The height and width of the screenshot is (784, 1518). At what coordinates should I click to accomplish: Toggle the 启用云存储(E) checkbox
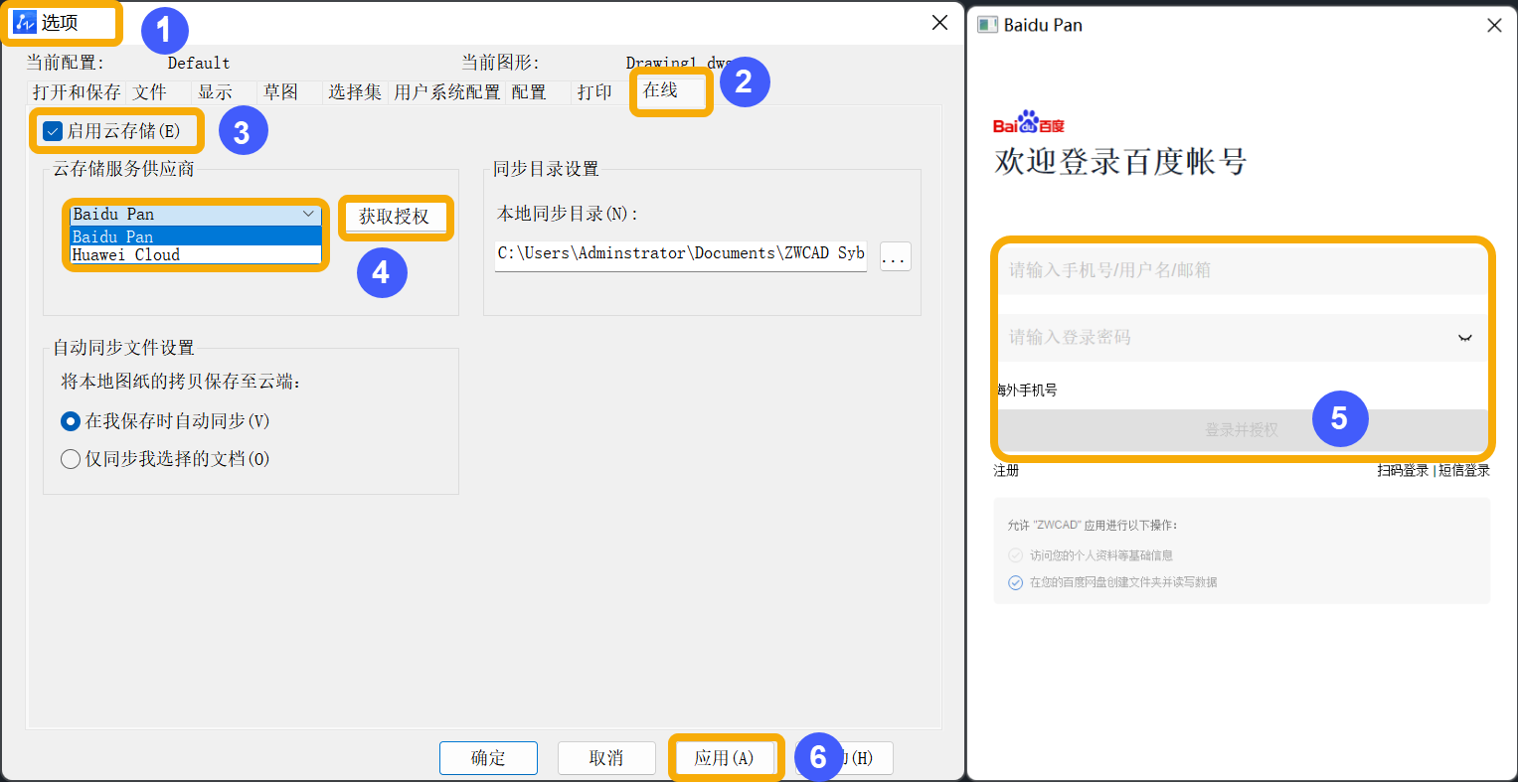tap(54, 131)
